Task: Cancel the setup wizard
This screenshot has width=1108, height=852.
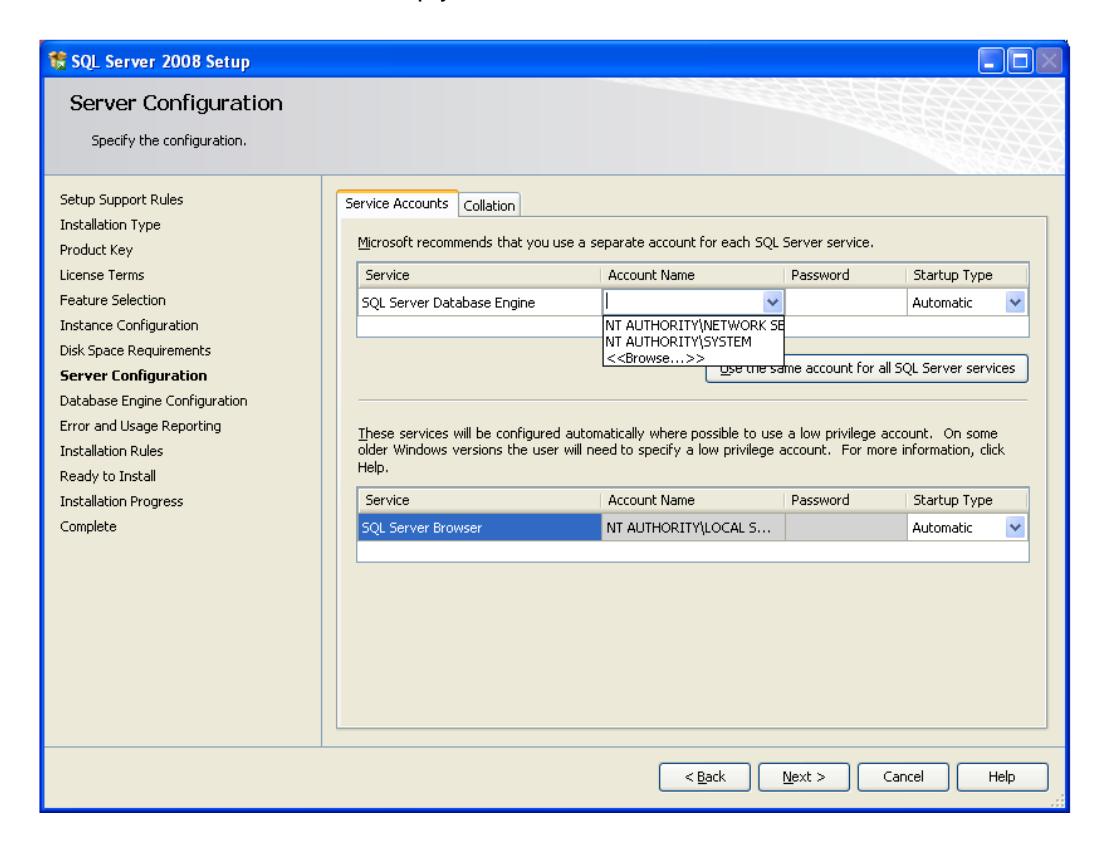Action: point(902,776)
